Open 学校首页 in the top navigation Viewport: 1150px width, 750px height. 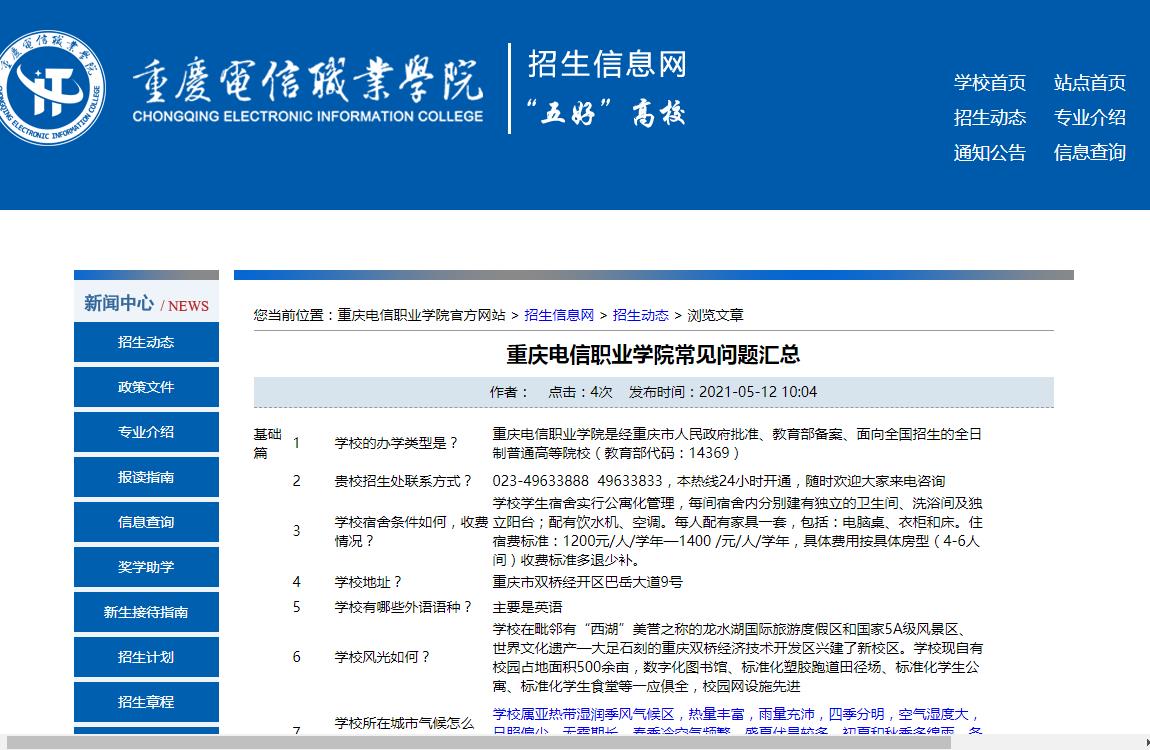pos(989,83)
